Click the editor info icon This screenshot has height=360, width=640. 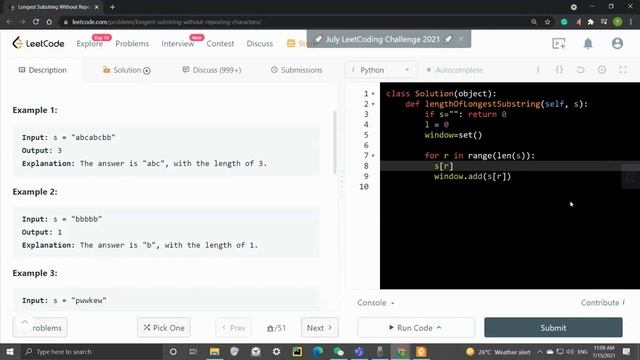538,70
